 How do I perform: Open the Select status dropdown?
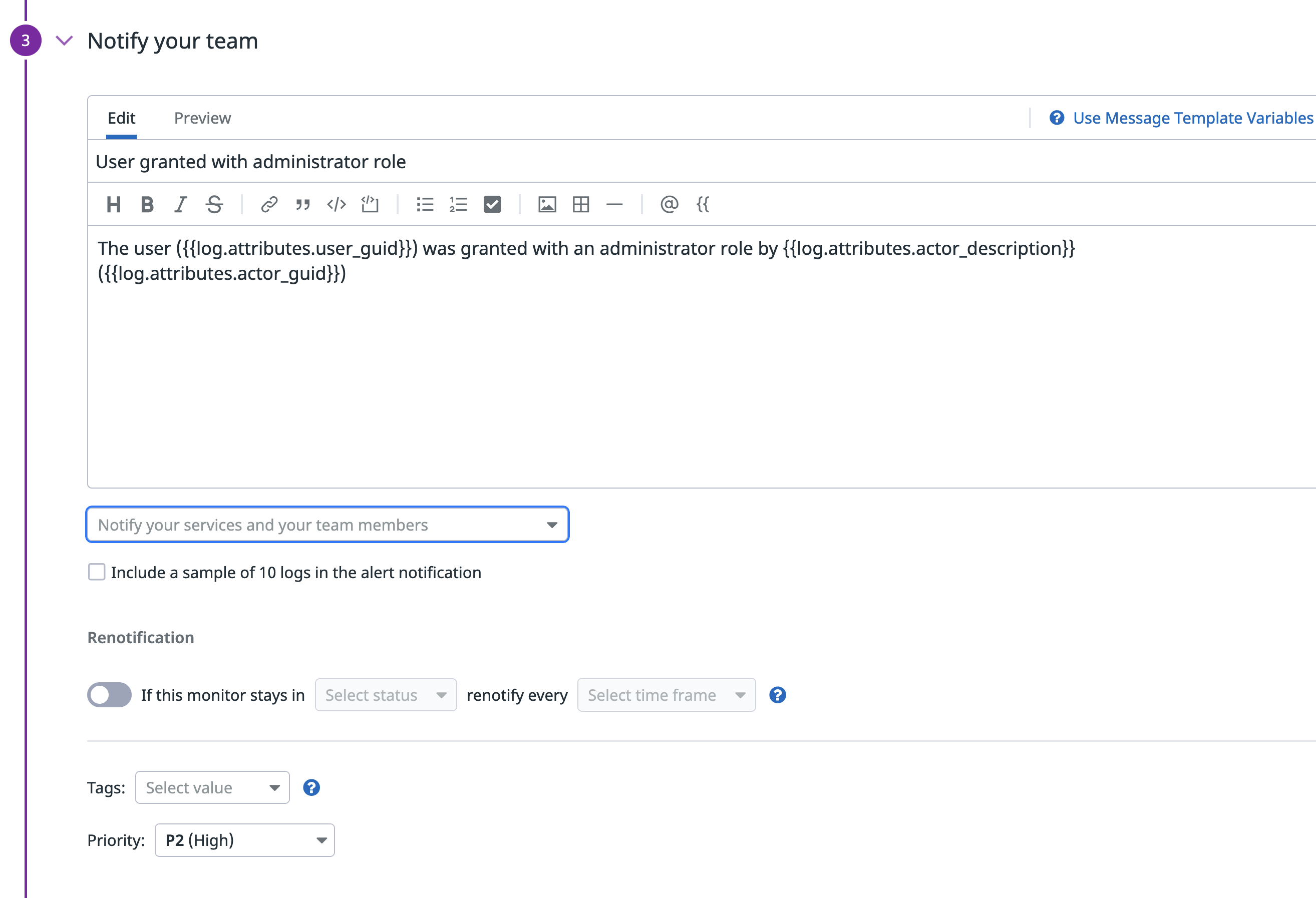click(x=386, y=695)
